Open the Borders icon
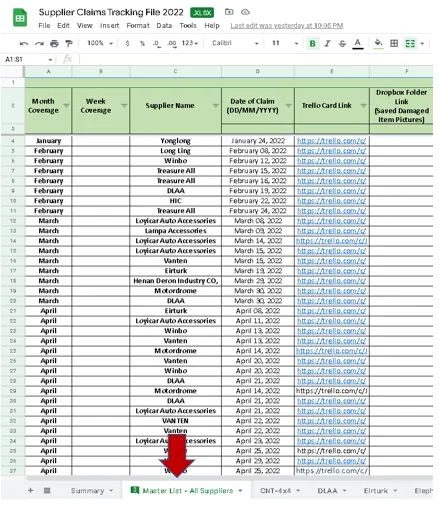Image resolution: width=439 pixels, height=506 pixels. [394, 43]
